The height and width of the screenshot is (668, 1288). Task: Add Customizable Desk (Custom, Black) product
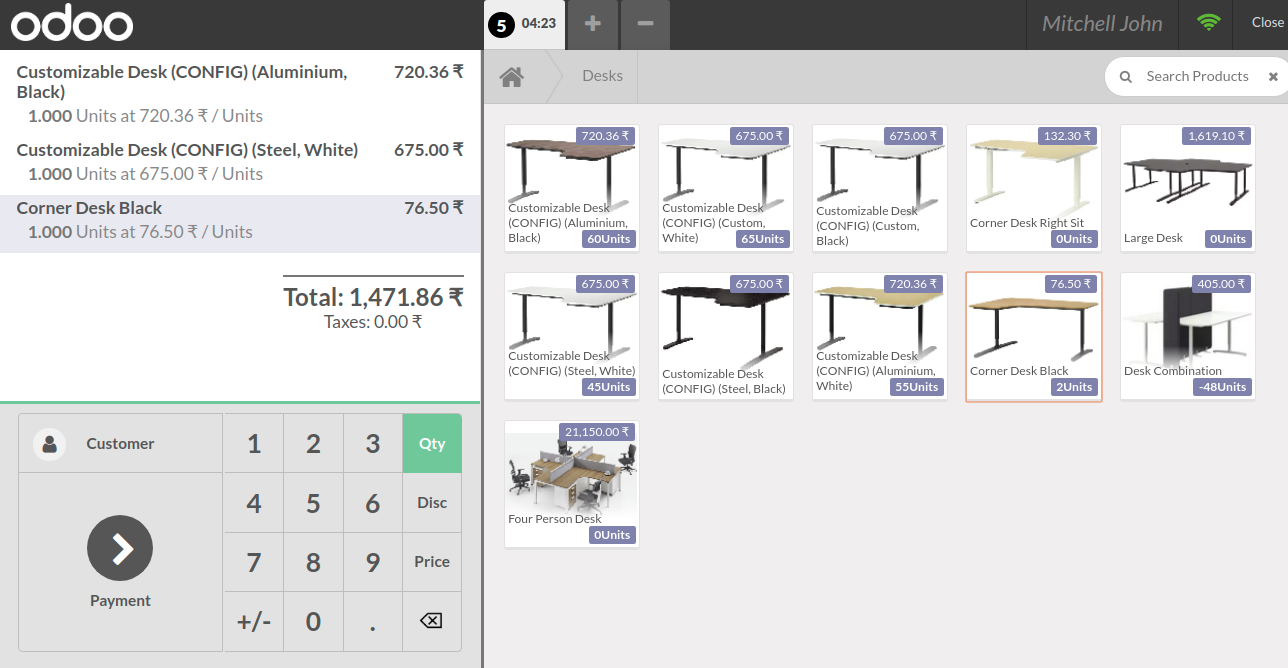(x=879, y=188)
